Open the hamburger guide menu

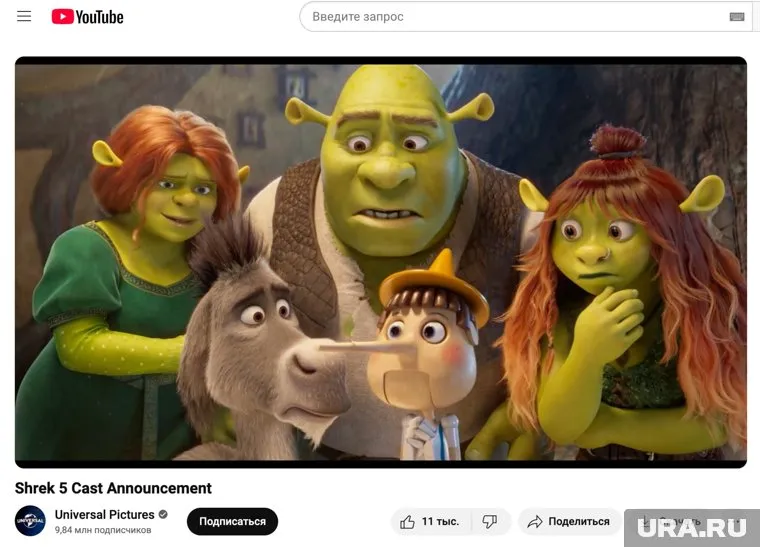coord(25,17)
